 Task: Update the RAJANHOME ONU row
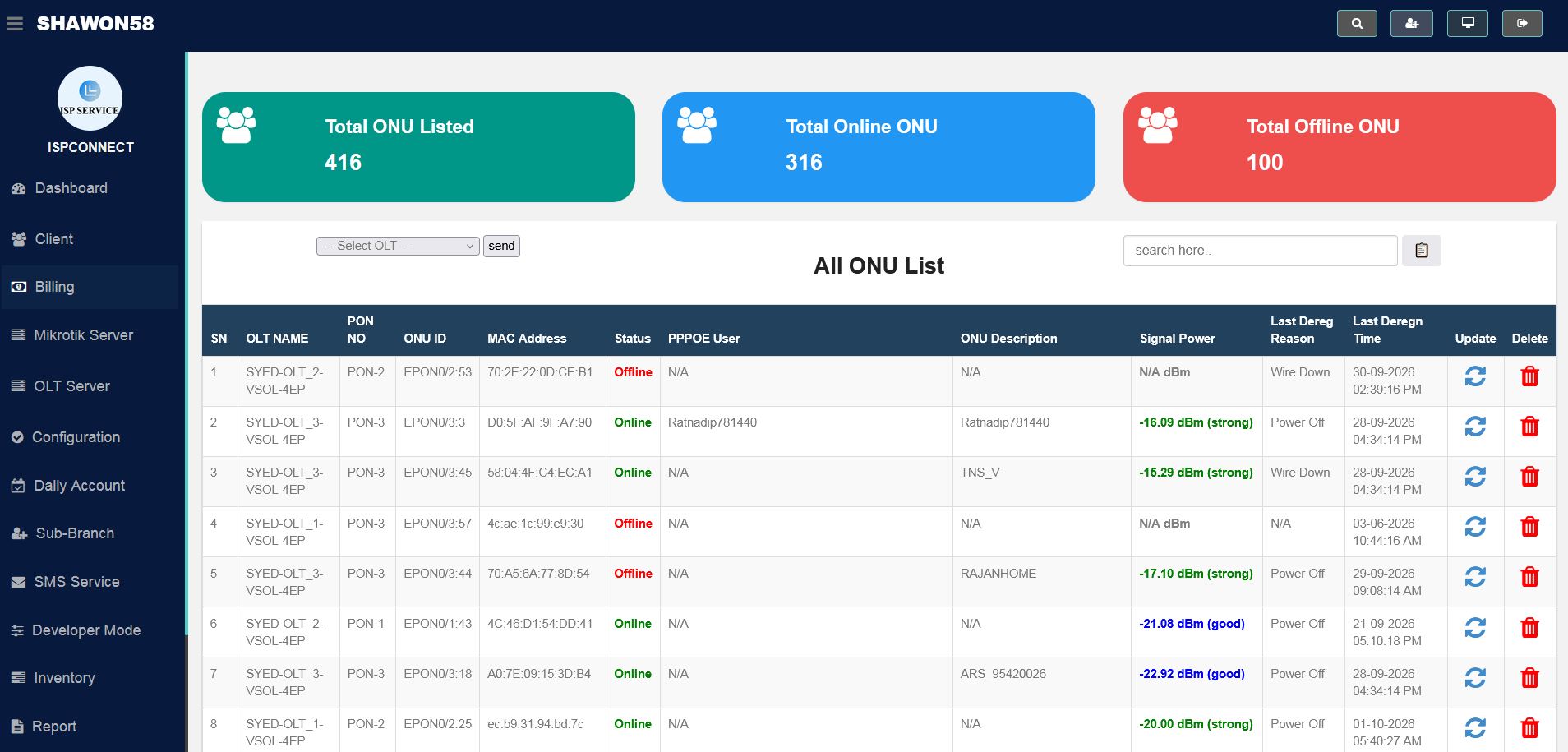click(1475, 577)
